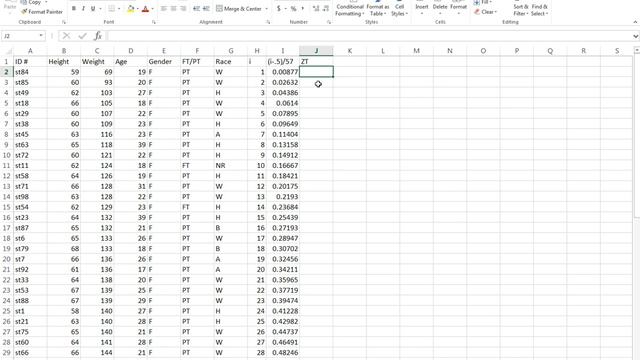Image resolution: width=640 pixels, height=360 pixels.
Task: Open the Borders dropdown arrow
Action: tap(119, 9)
